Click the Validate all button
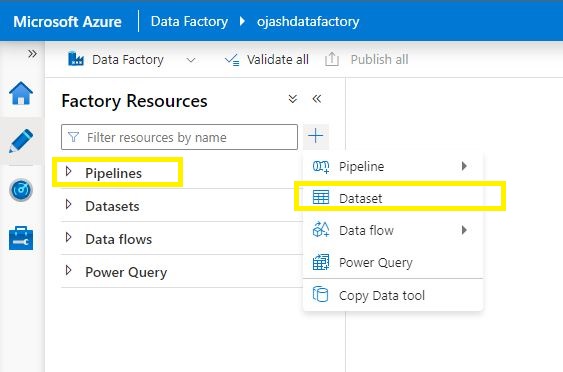Screen dimensions: 563x372 pyautogui.click(x=266, y=60)
